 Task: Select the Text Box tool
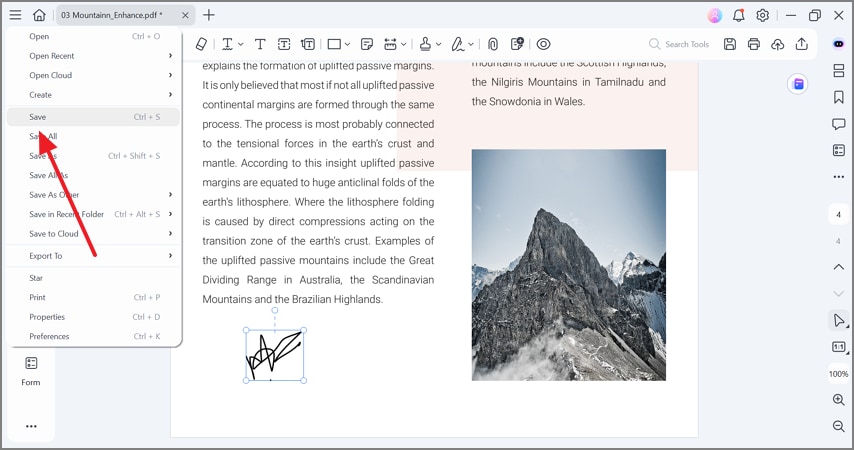click(x=284, y=44)
